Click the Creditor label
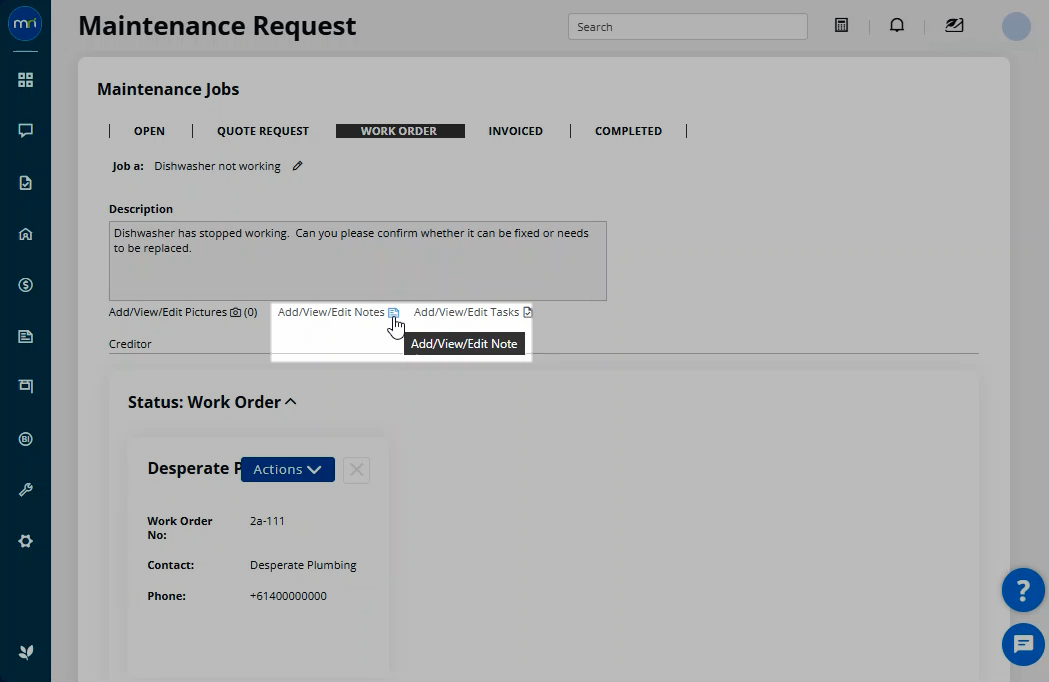 point(130,344)
